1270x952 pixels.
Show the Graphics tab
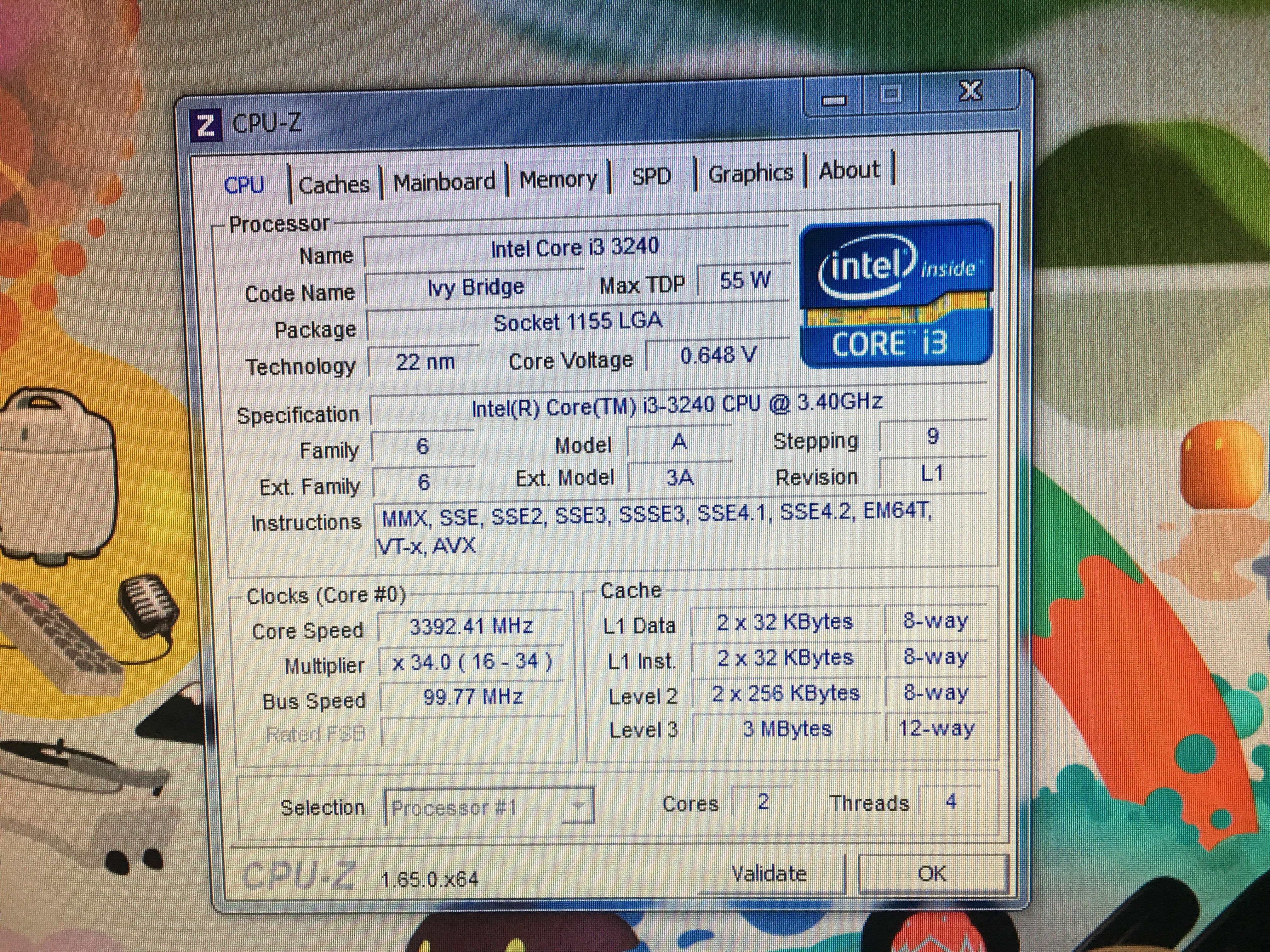pos(750,173)
